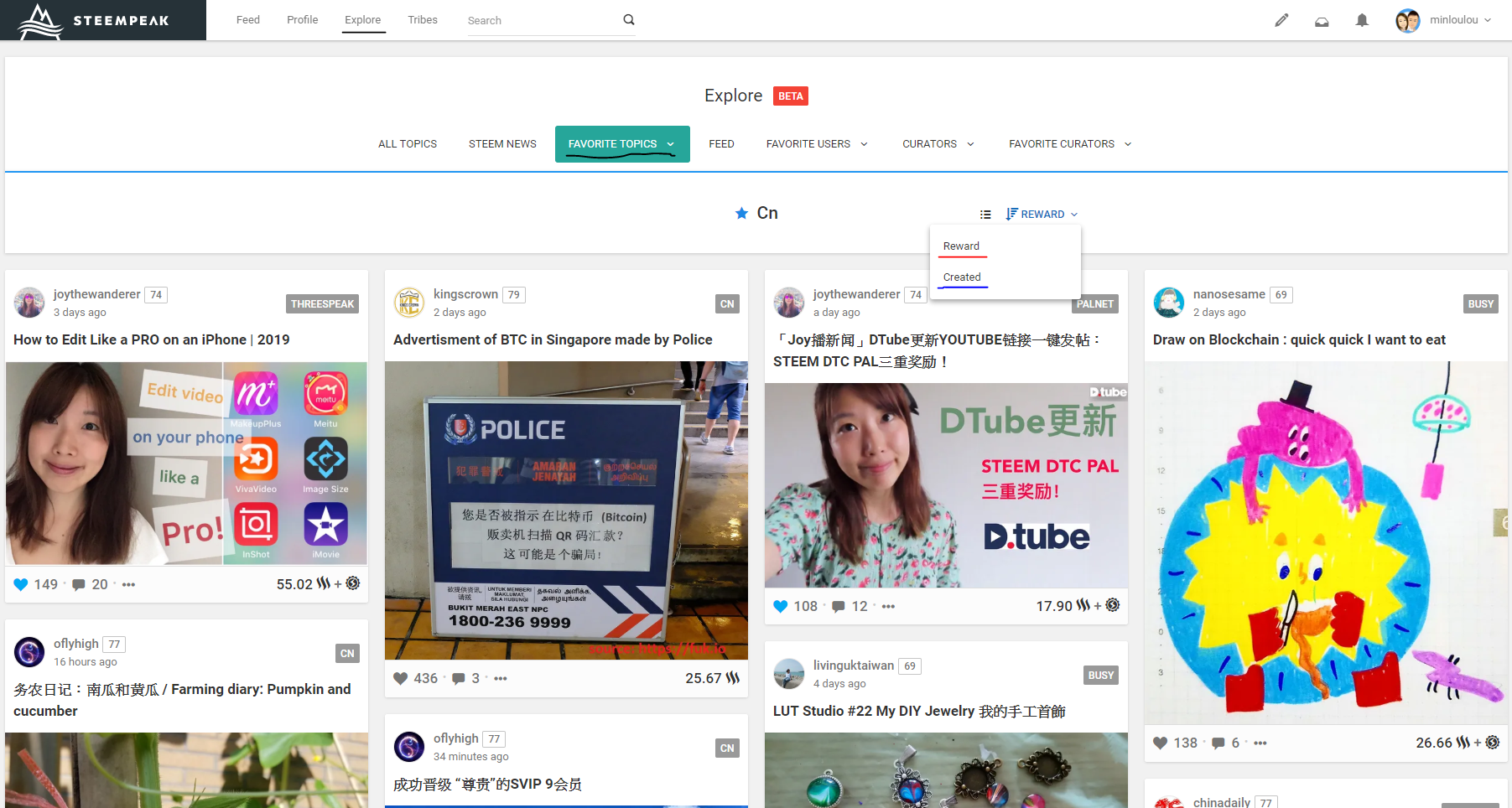Switch to list view layout icon

pyautogui.click(x=985, y=215)
